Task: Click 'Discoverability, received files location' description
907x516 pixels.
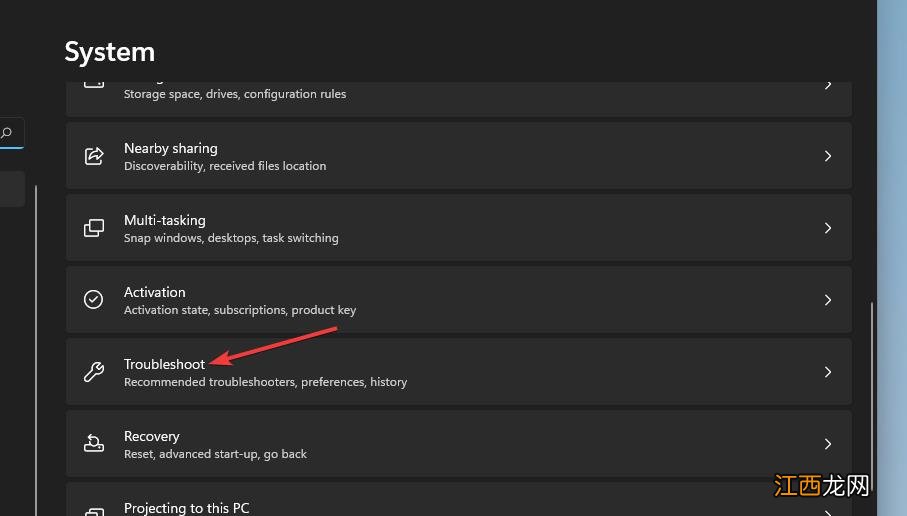Action: 225,166
